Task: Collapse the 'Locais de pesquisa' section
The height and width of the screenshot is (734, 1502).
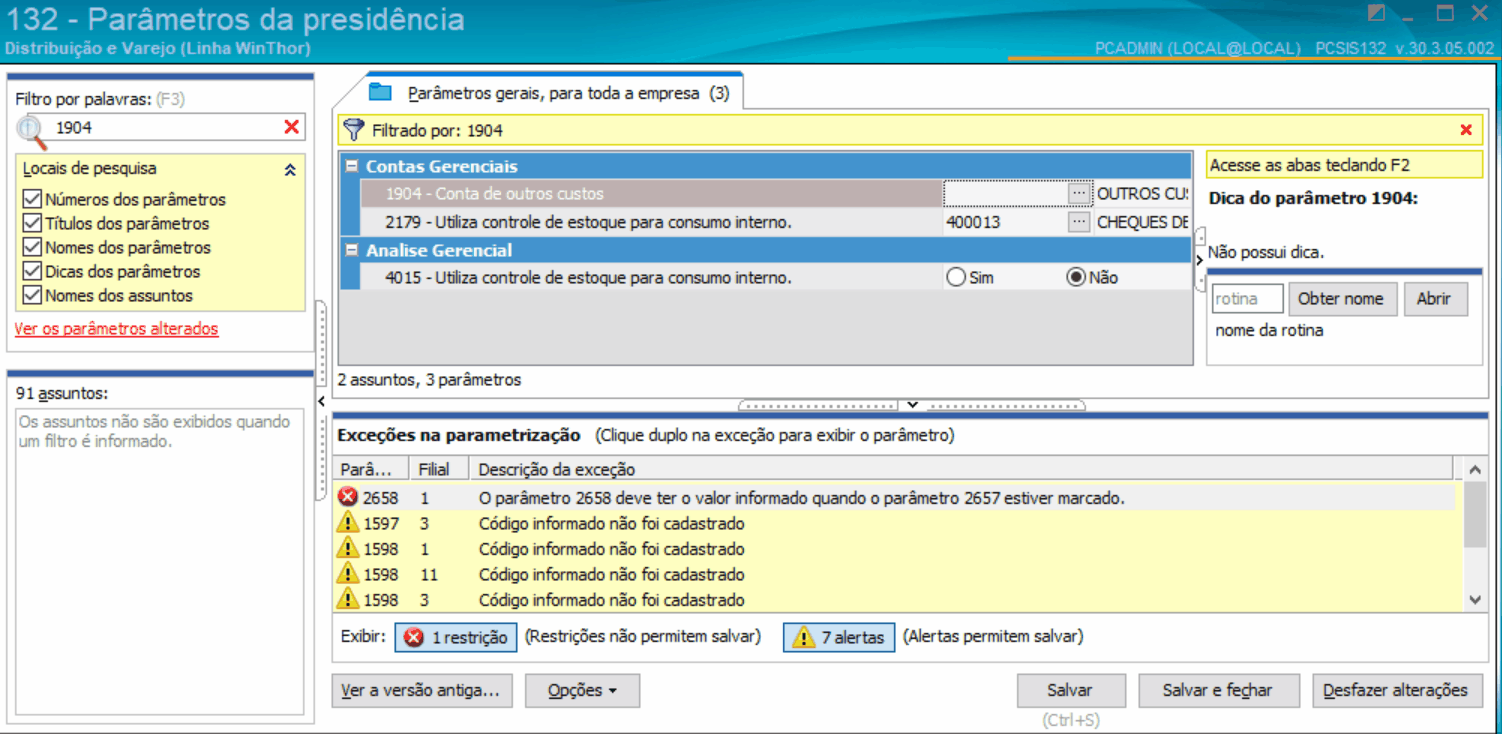Action: tap(290, 170)
